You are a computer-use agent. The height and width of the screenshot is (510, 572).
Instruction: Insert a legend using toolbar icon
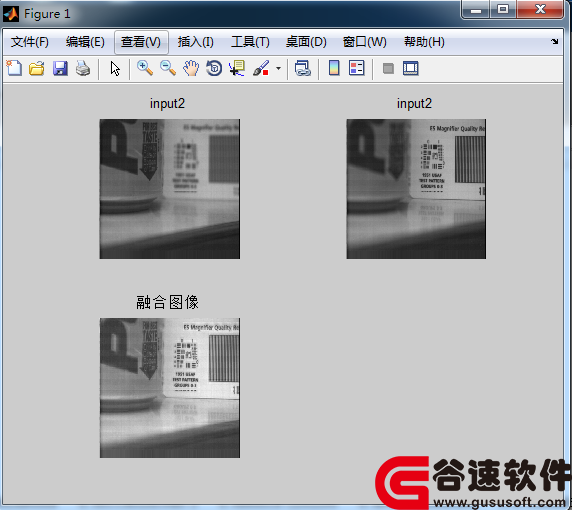(356, 68)
